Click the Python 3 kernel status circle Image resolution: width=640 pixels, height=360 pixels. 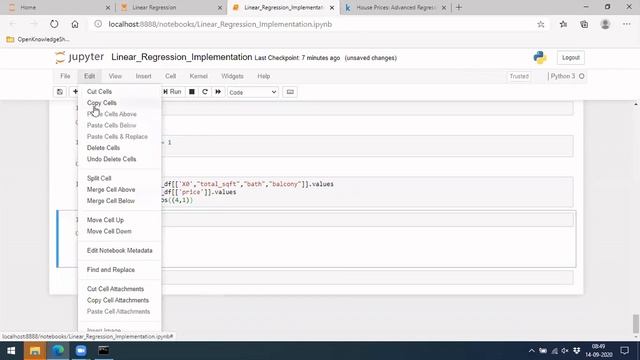(582, 76)
